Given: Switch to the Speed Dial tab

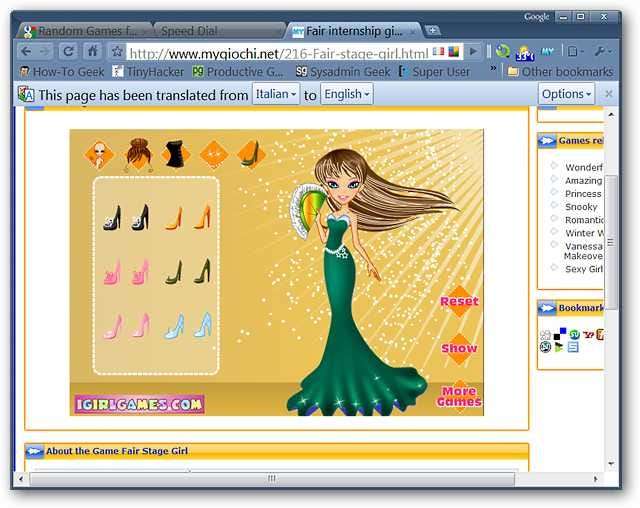Looking at the screenshot, I should (218, 31).
